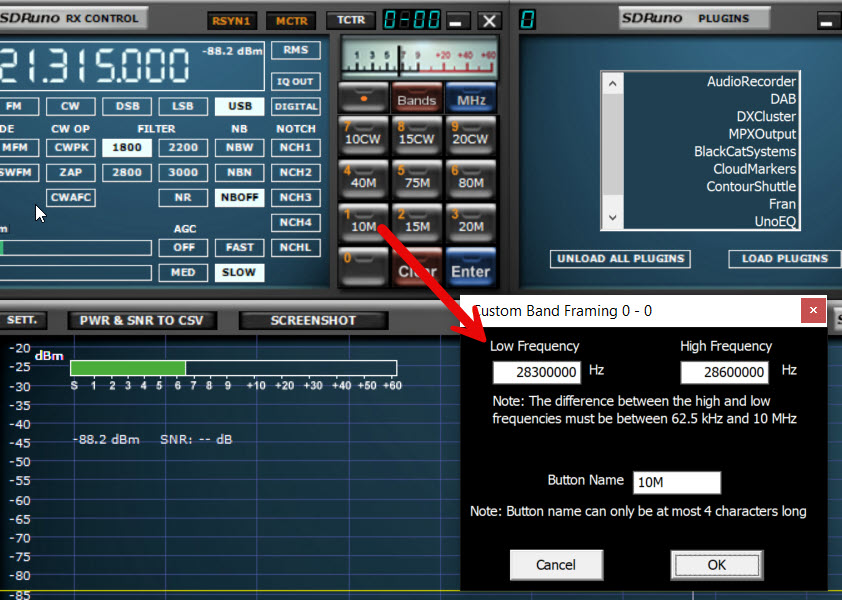Select DSB mode

(x=127, y=106)
